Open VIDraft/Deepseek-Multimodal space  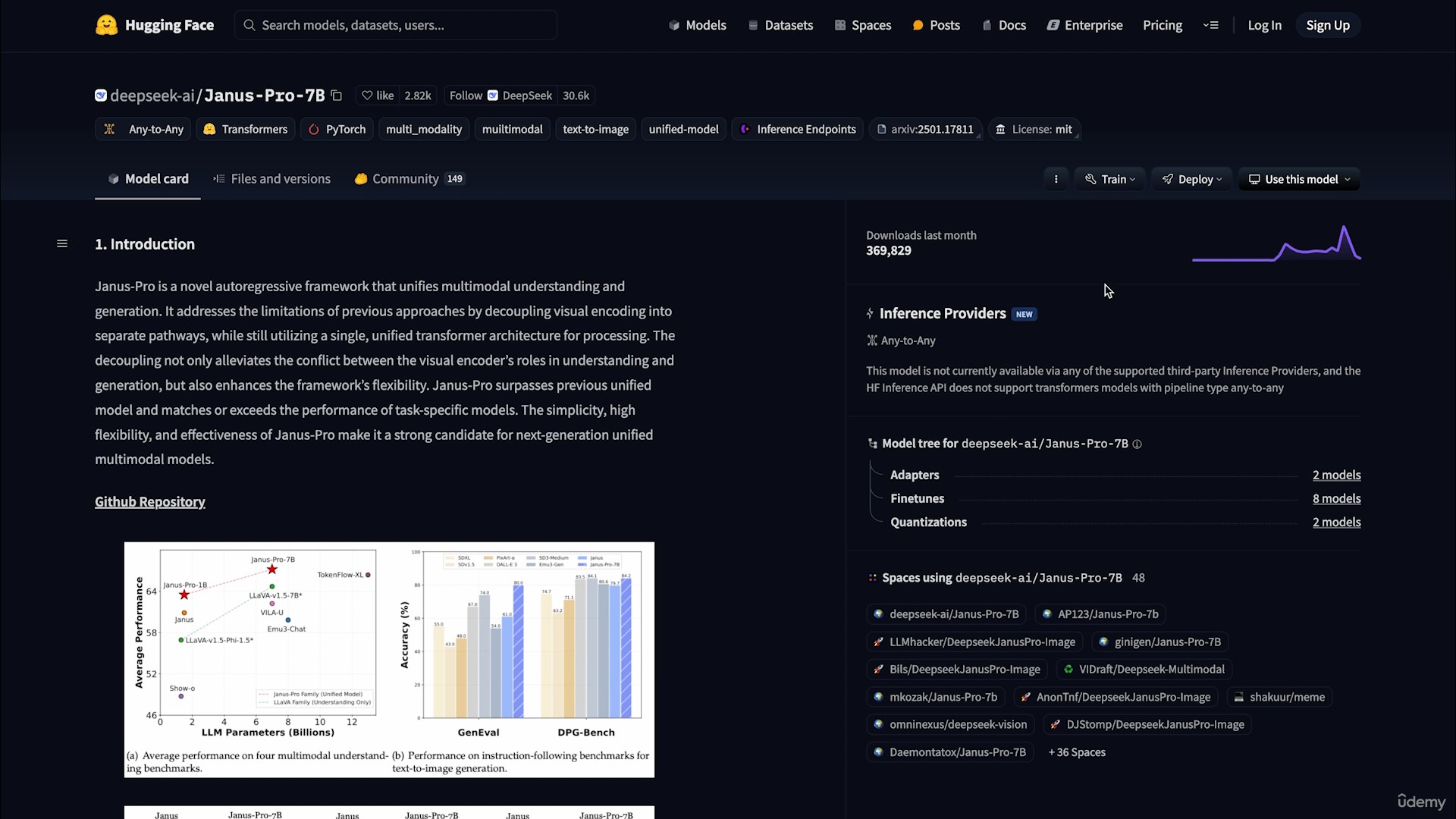click(x=1144, y=670)
